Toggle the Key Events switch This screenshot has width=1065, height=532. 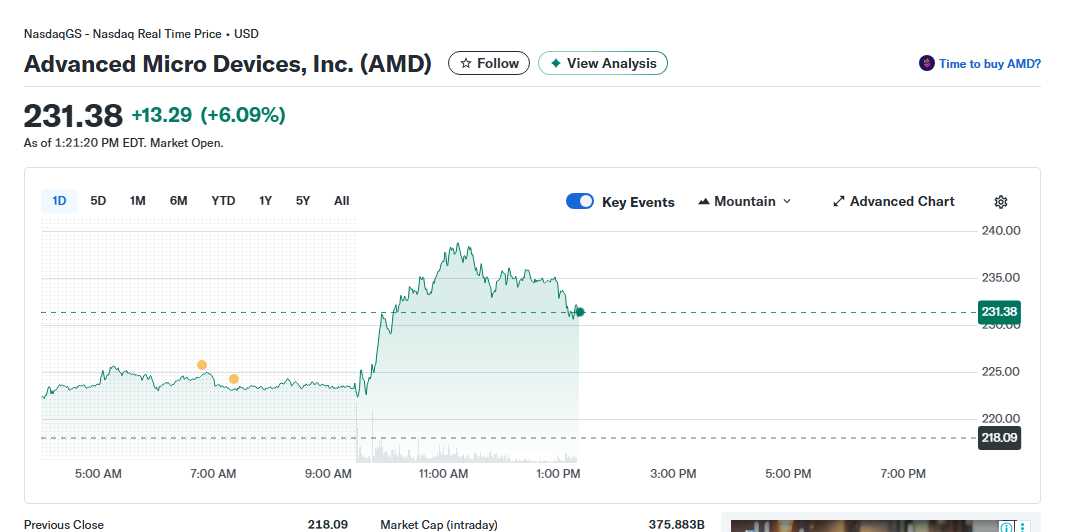coord(579,201)
